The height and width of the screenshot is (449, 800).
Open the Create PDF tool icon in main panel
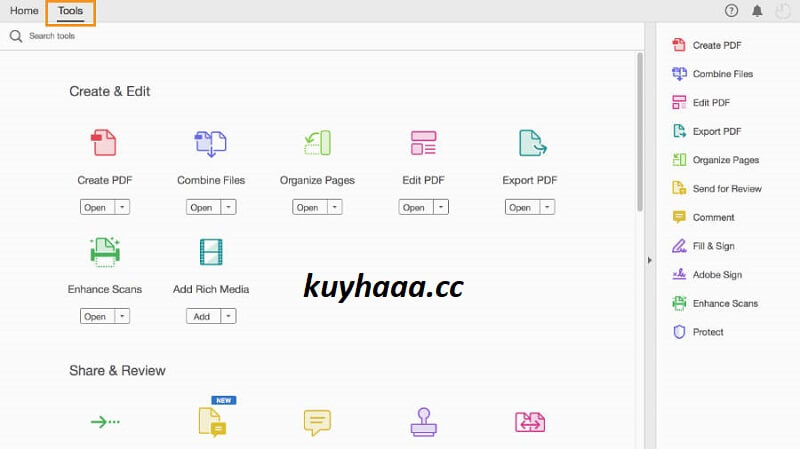pyautogui.click(x=104, y=142)
